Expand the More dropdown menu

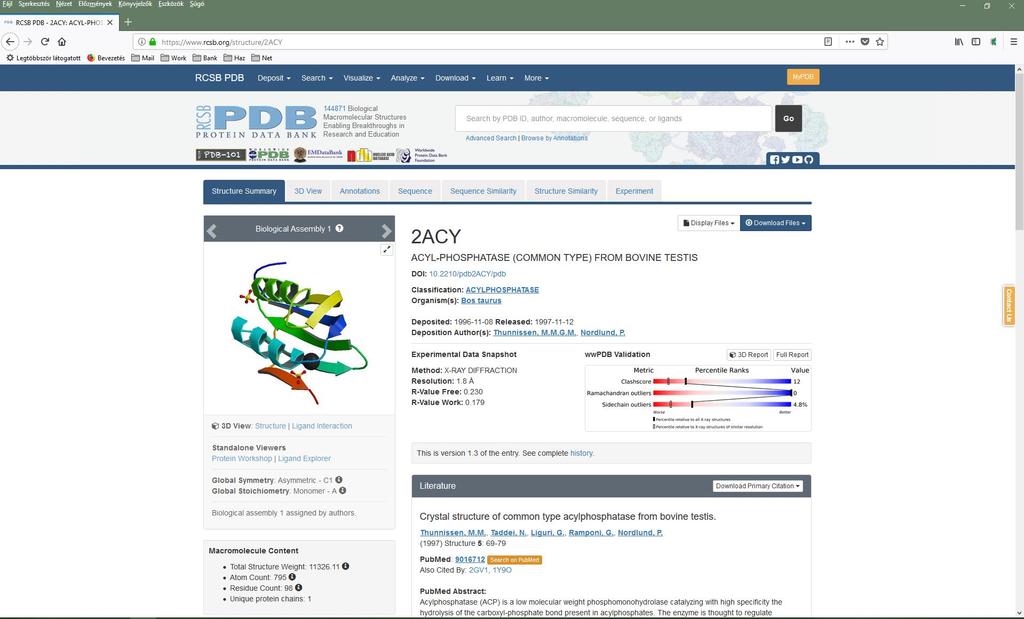click(536, 78)
